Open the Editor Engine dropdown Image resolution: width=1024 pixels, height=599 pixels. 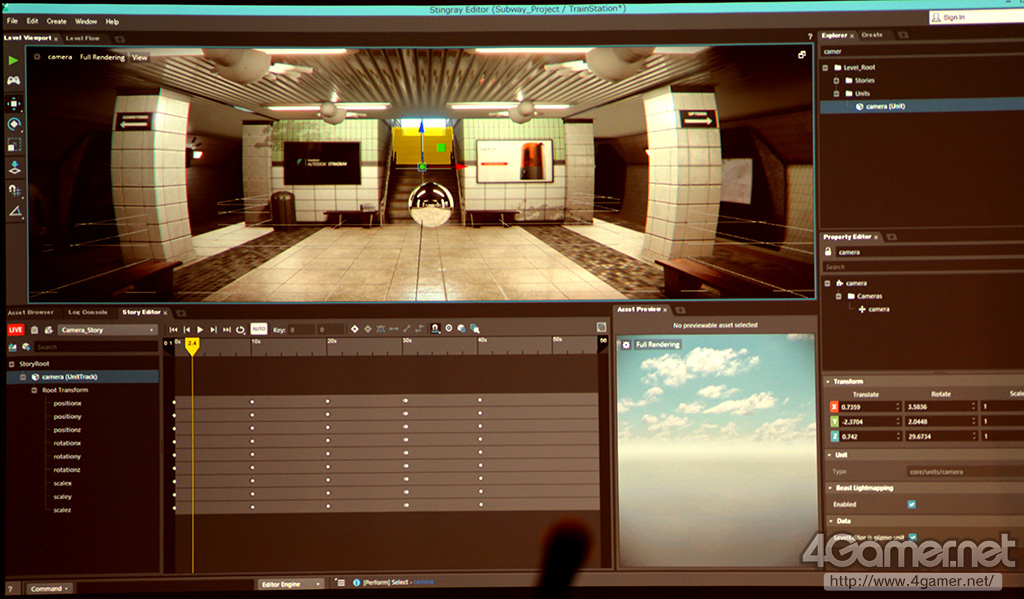[290, 584]
